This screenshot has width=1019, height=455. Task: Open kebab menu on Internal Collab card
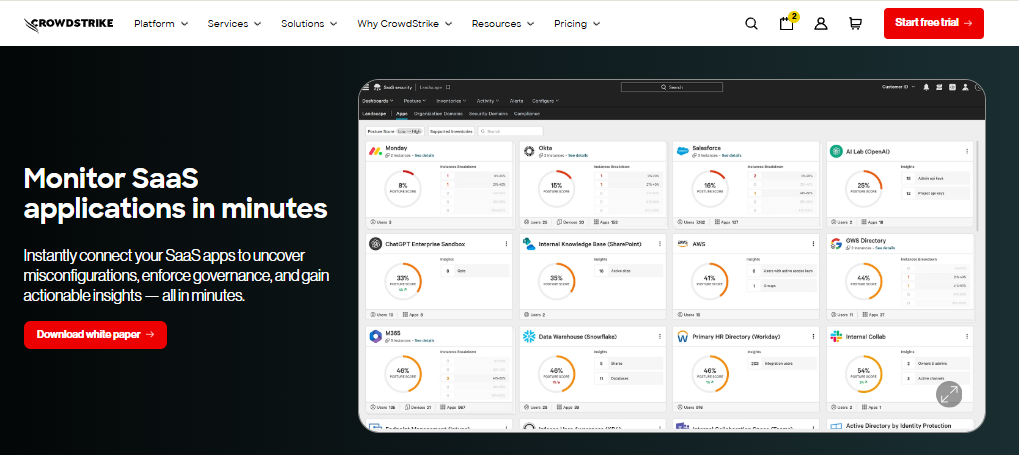(x=967, y=337)
